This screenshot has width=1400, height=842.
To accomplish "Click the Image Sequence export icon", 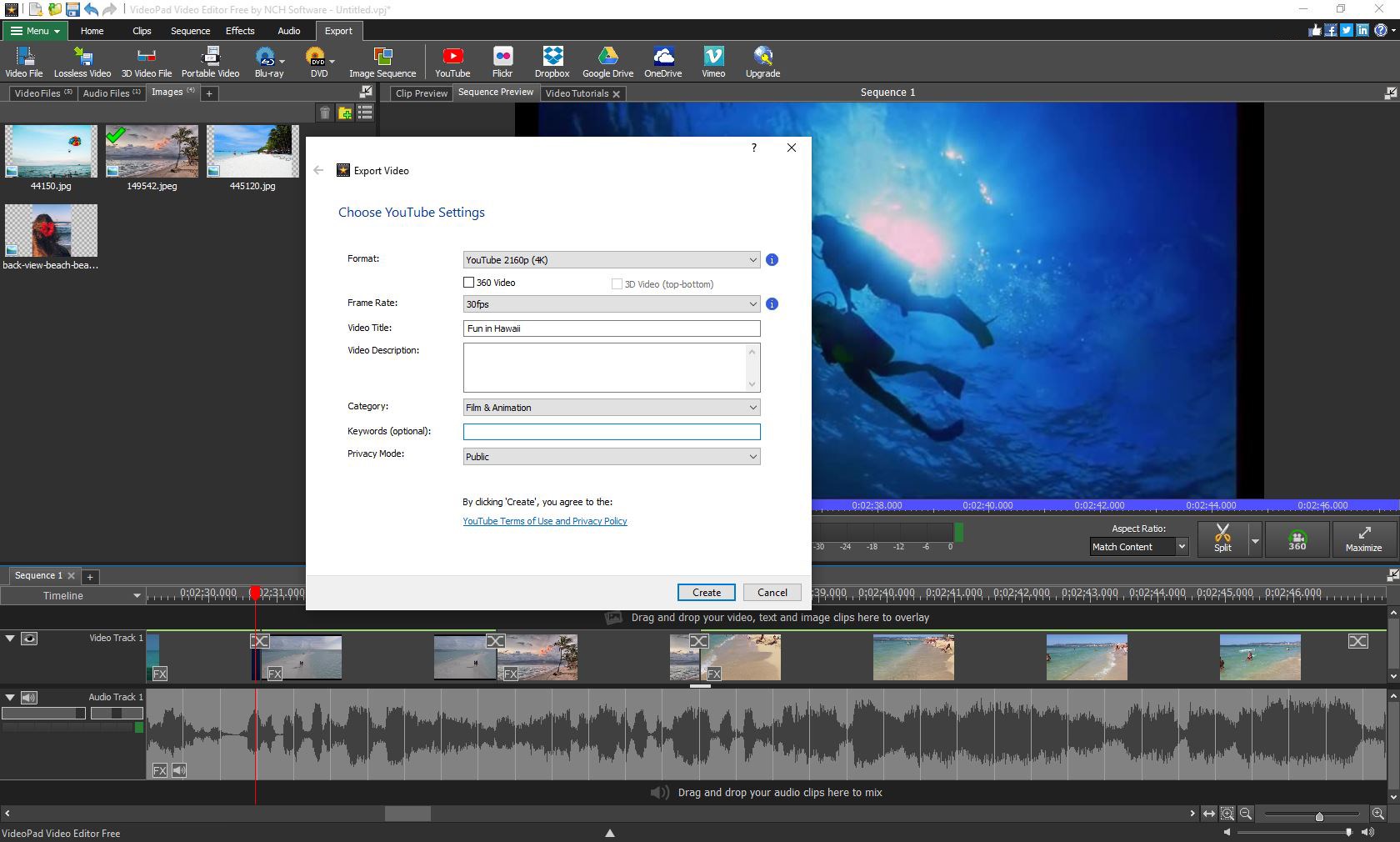I will (x=382, y=61).
